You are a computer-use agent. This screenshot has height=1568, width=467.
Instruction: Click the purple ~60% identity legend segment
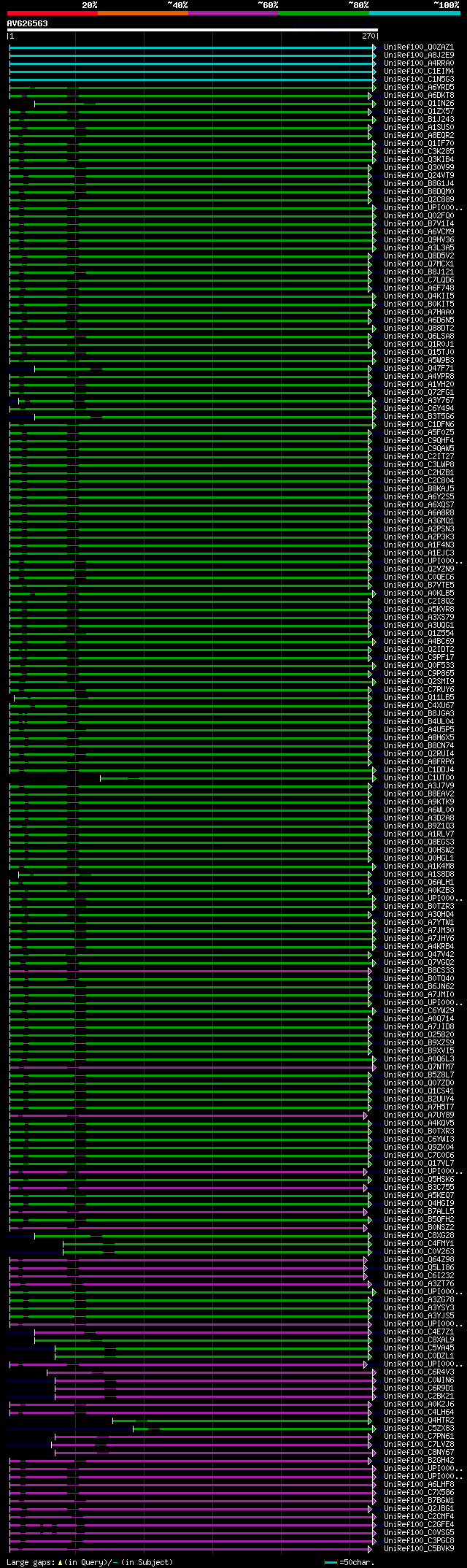pos(233,13)
